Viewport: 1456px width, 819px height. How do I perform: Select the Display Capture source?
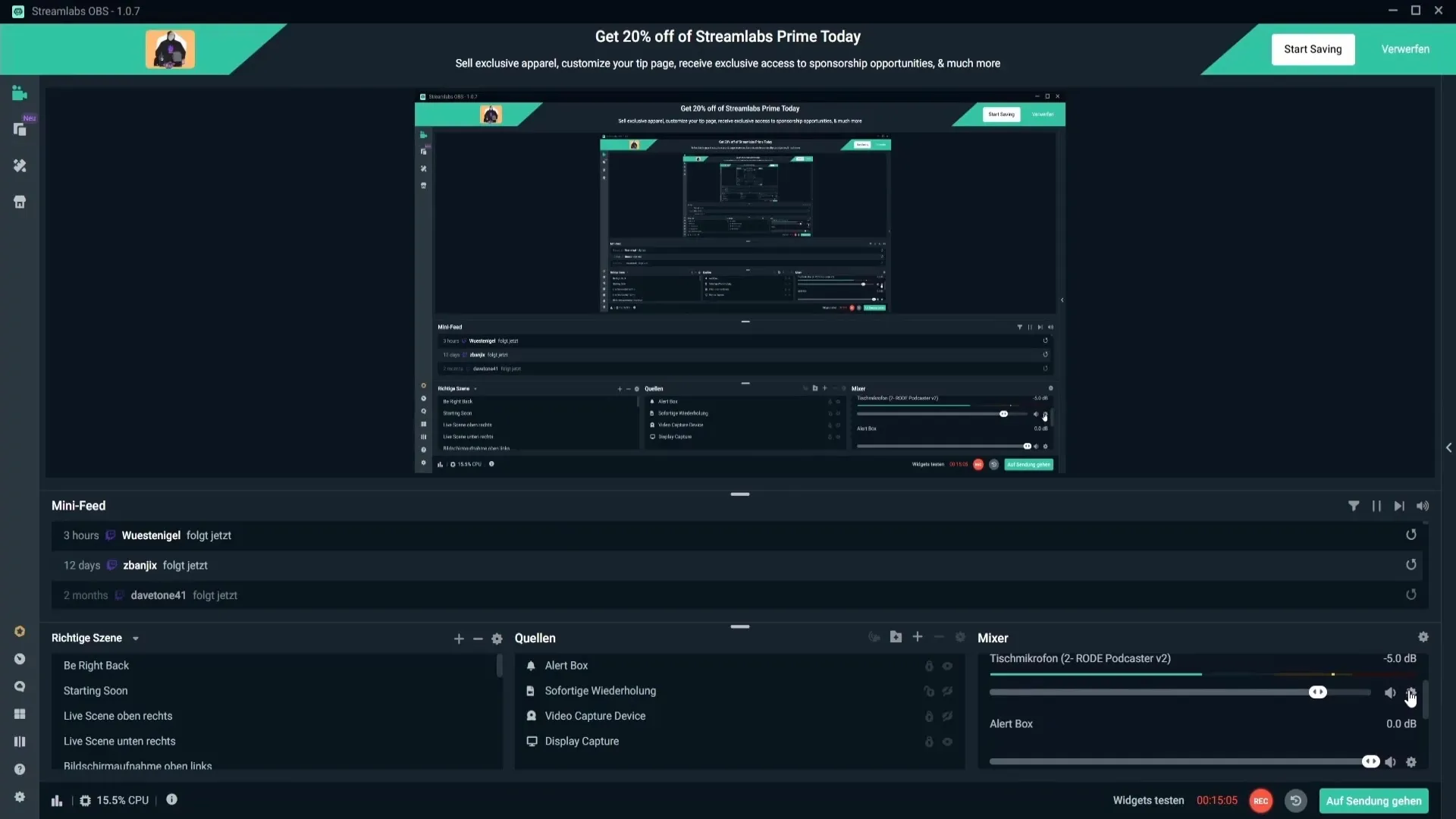739,741
